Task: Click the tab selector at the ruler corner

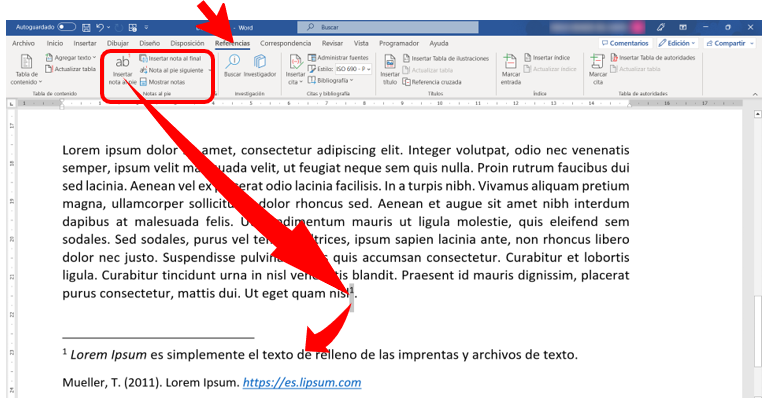Action: click(12, 104)
